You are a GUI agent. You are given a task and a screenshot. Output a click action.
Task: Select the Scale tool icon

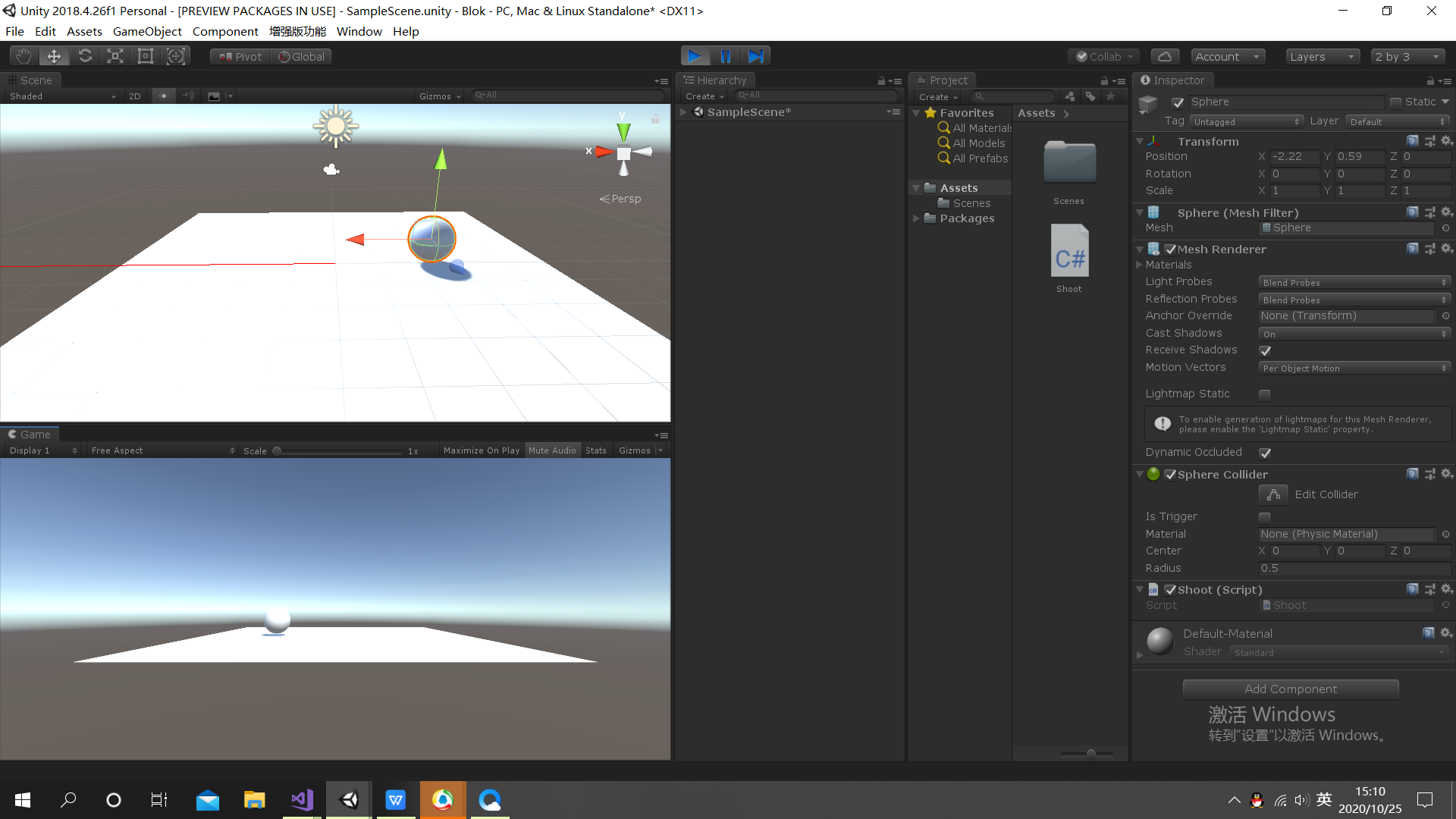click(115, 56)
